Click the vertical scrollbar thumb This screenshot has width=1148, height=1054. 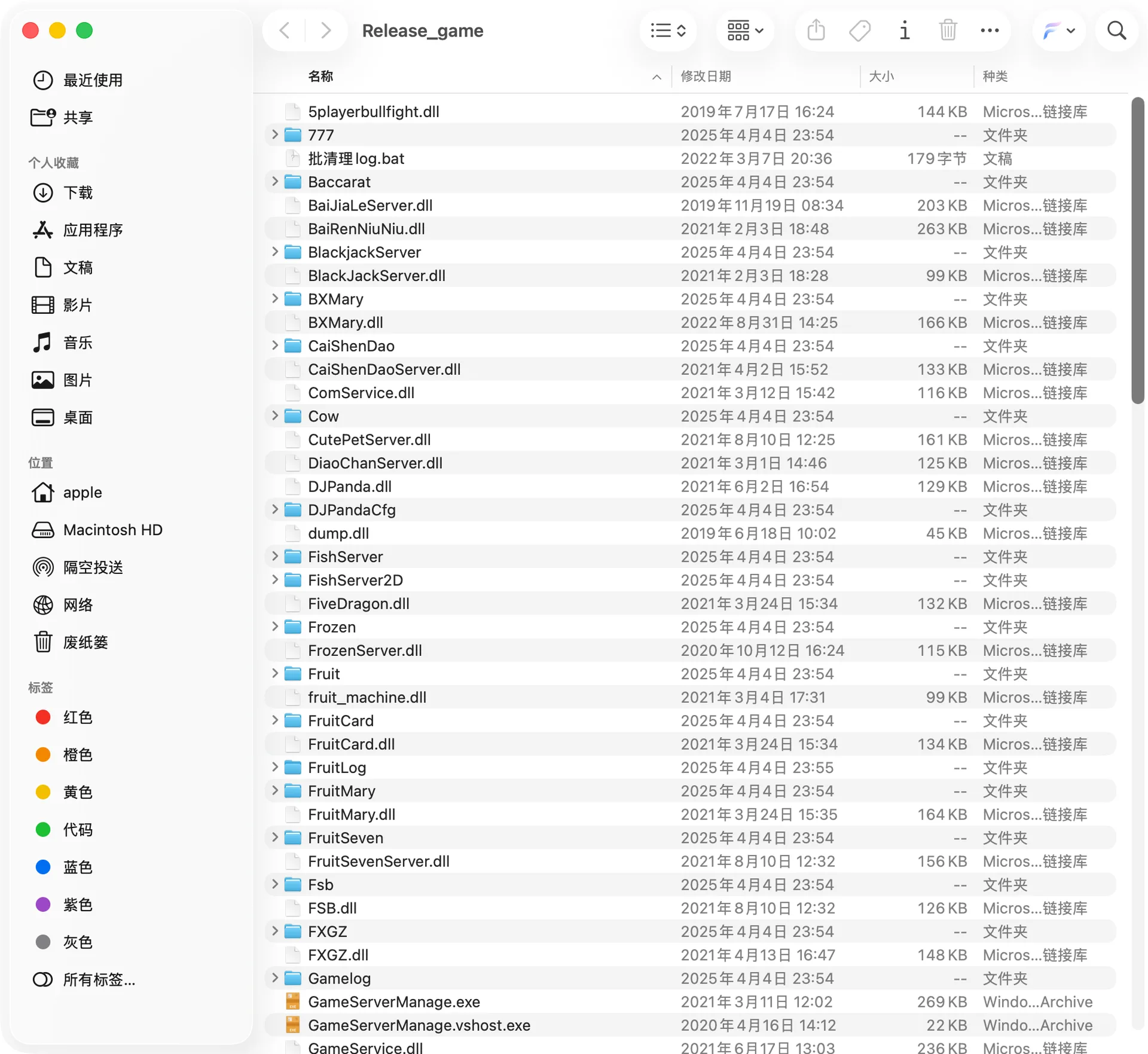point(1138,251)
